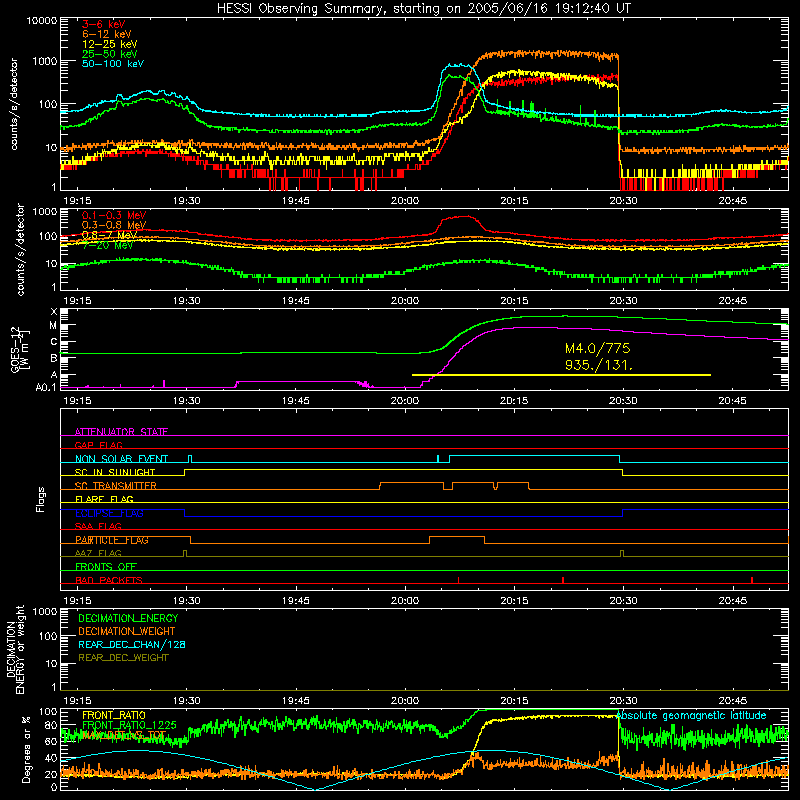Viewport: 800px width, 800px height.
Task: Click the yellow flare interval line in GOES panel
Action: 561,375
